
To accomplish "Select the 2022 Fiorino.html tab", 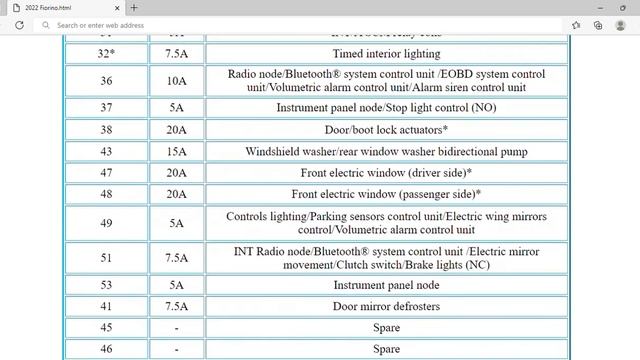I will [65, 8].
